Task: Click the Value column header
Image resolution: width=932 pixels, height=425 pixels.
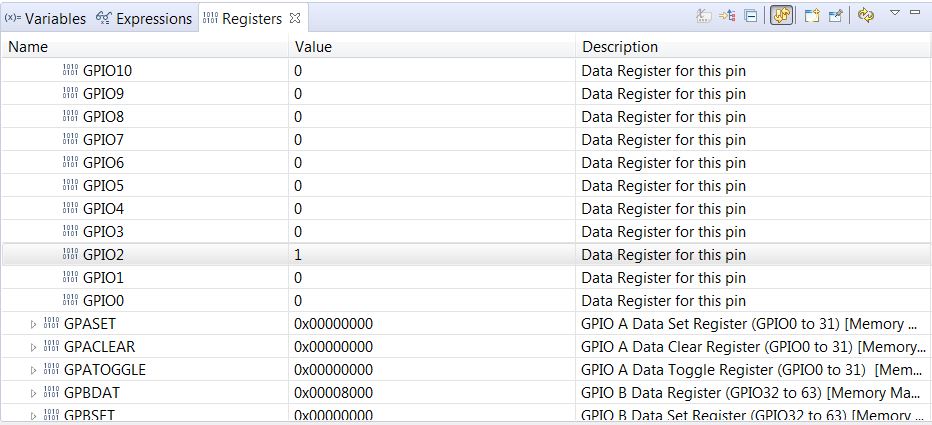Action: point(313,46)
